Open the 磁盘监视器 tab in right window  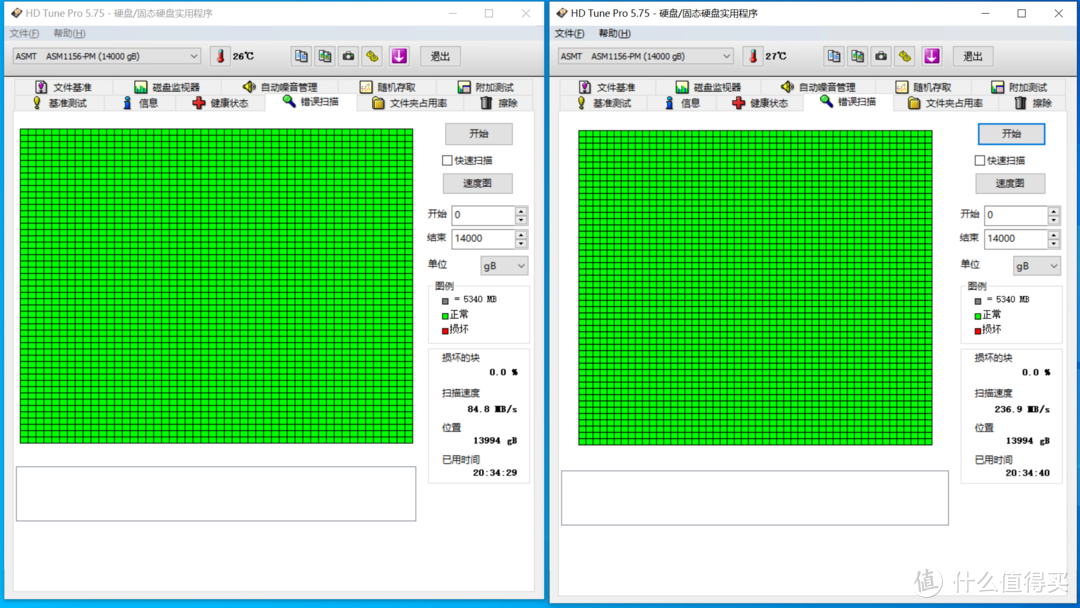711,87
